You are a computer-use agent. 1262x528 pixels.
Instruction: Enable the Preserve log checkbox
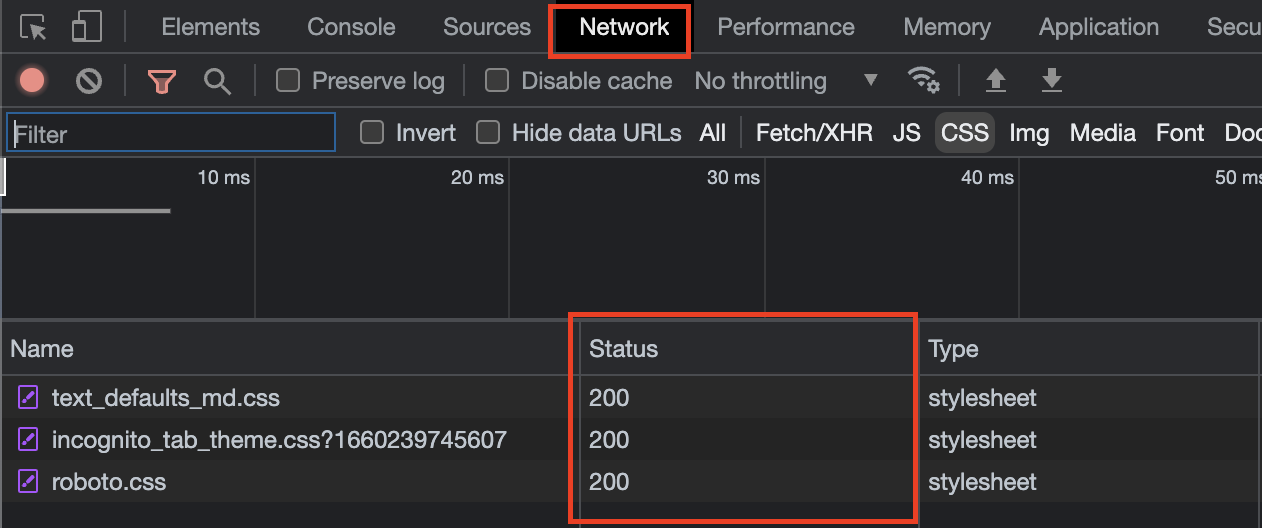[288, 80]
